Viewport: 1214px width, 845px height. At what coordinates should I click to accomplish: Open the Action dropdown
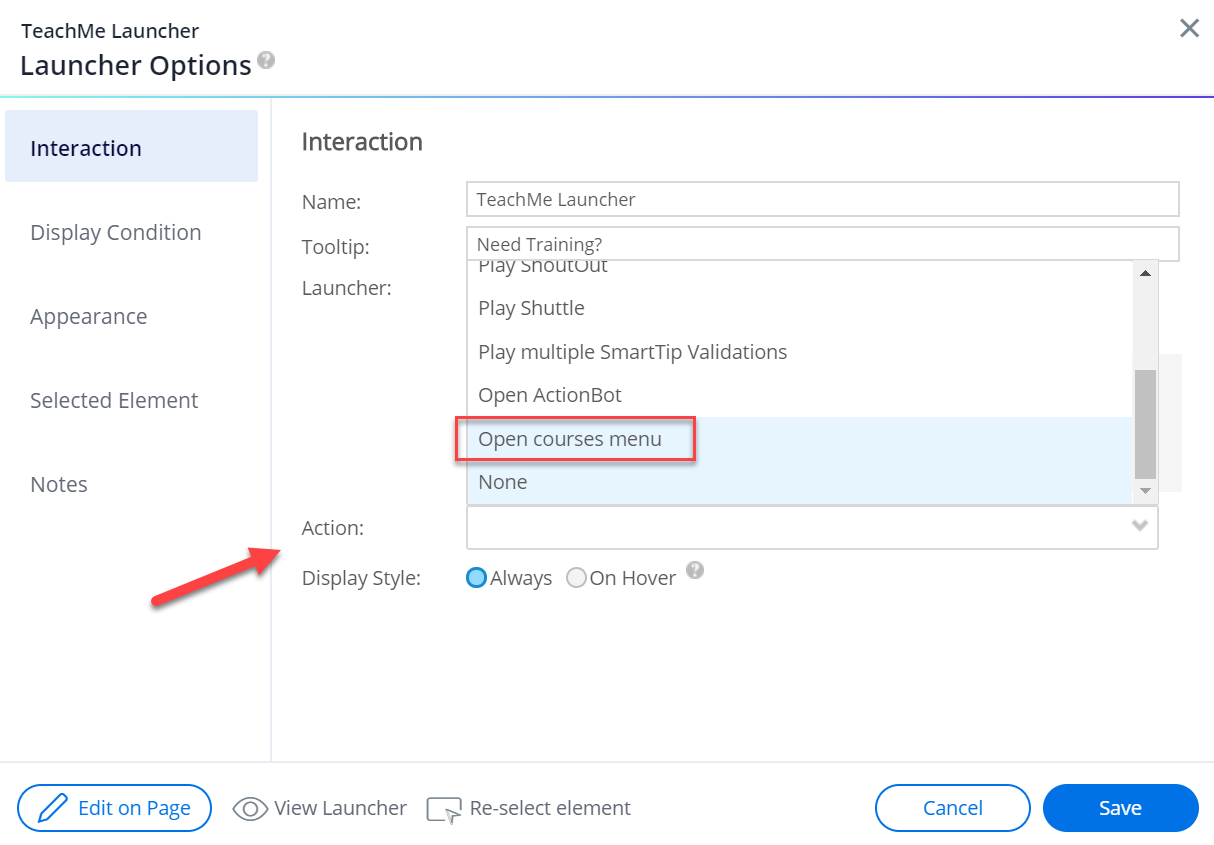tap(1139, 527)
